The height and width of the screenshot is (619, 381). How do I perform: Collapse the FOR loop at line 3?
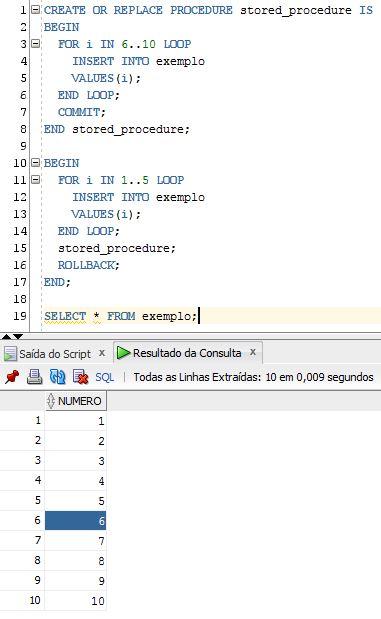[x=36, y=43]
